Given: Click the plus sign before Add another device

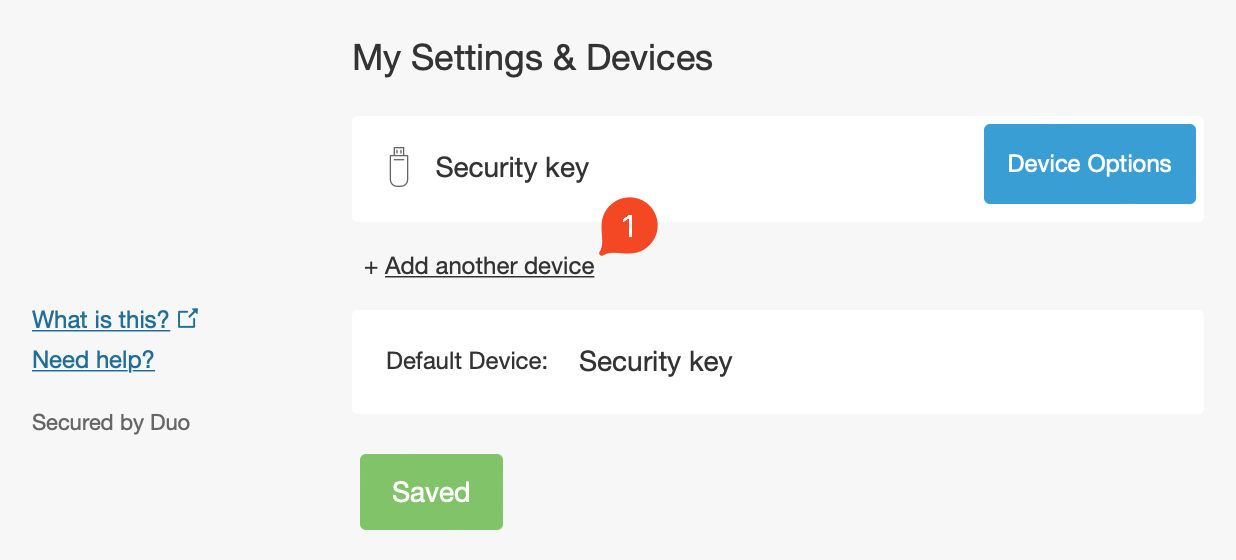Looking at the screenshot, I should 371,267.
